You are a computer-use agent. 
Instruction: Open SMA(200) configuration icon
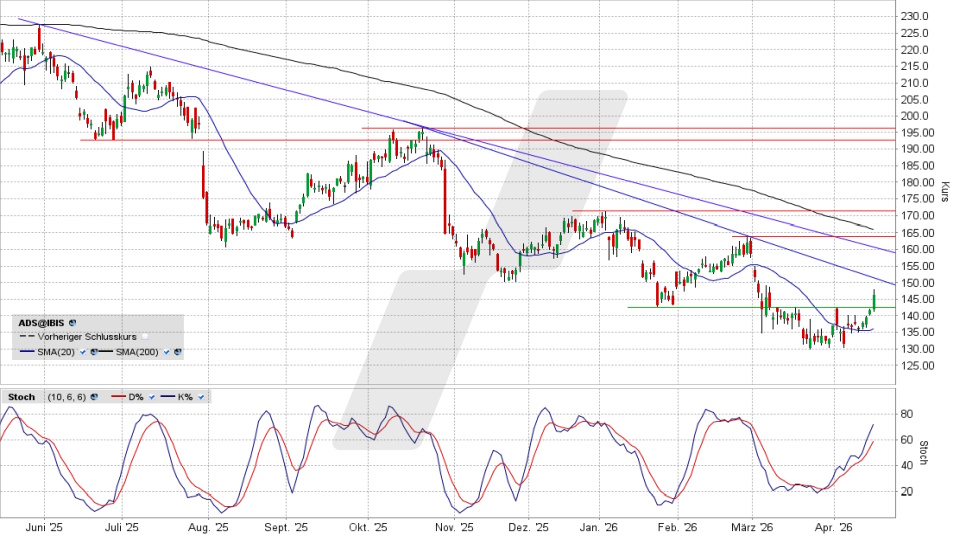(178, 352)
